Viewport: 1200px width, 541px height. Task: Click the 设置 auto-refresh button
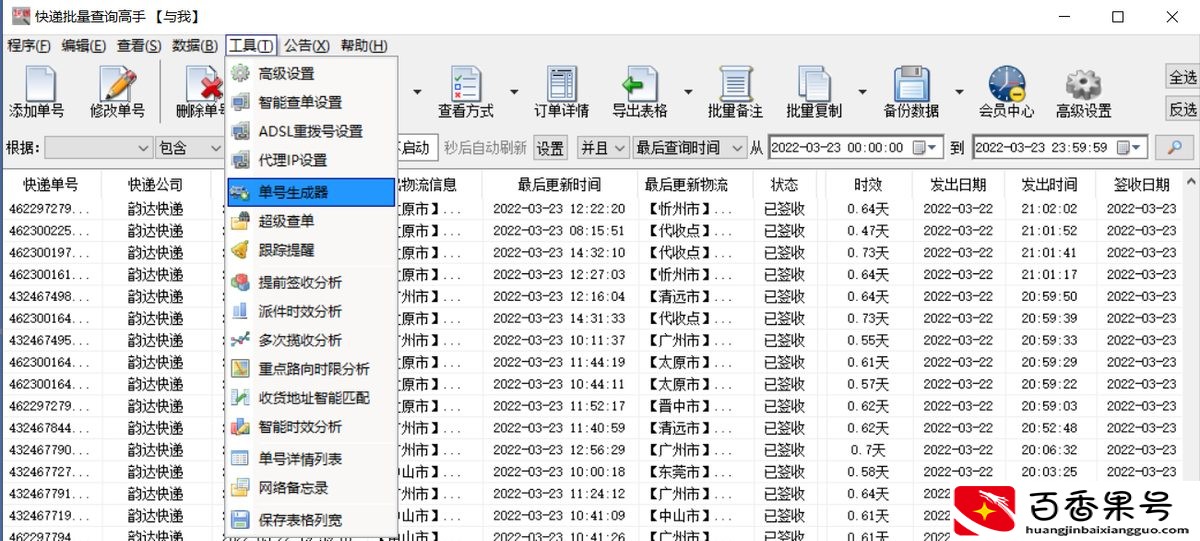(550, 148)
